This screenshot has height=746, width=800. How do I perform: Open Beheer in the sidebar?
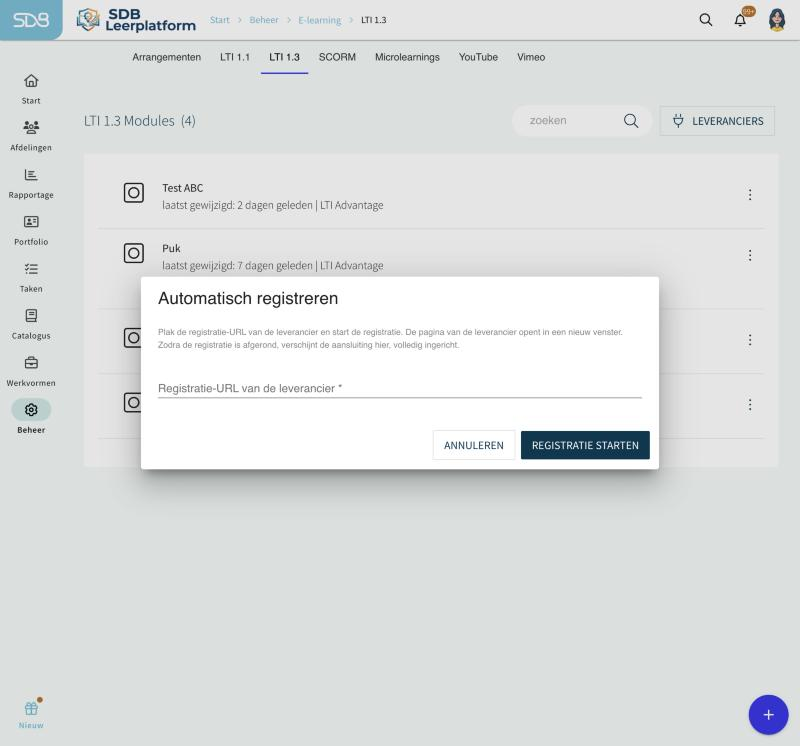pos(31,417)
